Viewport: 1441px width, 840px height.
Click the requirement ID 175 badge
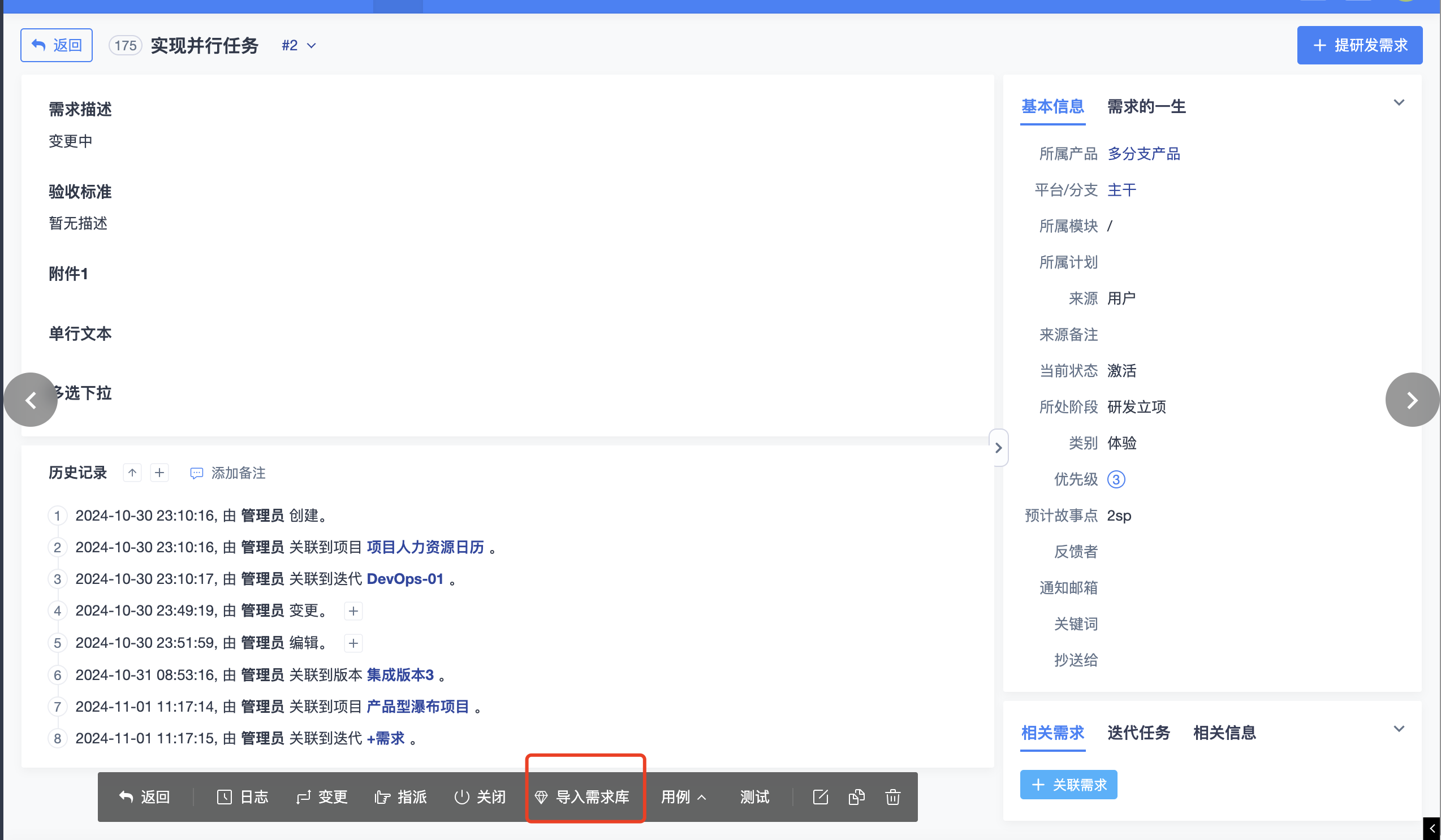pyautogui.click(x=125, y=45)
